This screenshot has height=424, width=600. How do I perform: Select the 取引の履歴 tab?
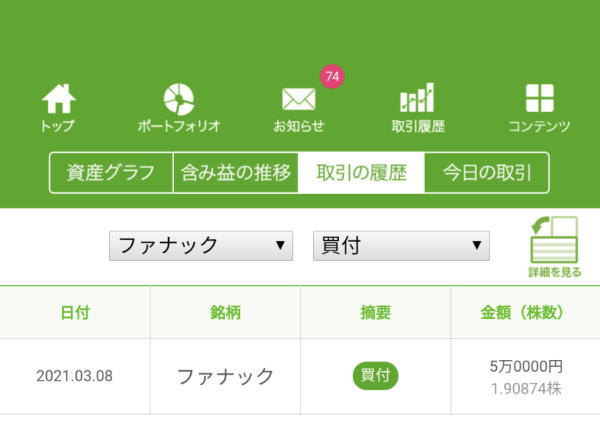tap(361, 173)
